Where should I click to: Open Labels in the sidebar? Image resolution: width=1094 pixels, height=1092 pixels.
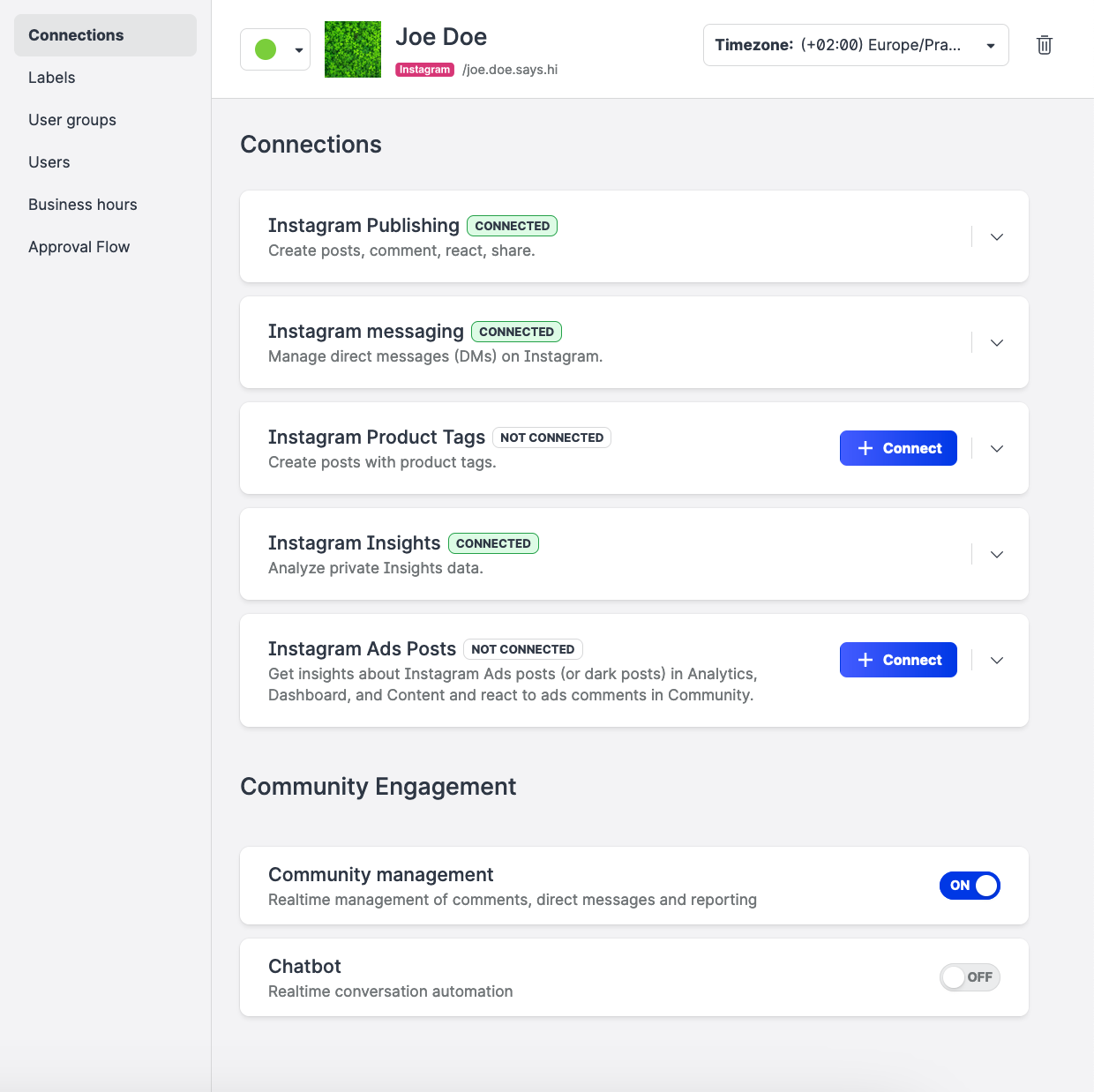(x=52, y=78)
